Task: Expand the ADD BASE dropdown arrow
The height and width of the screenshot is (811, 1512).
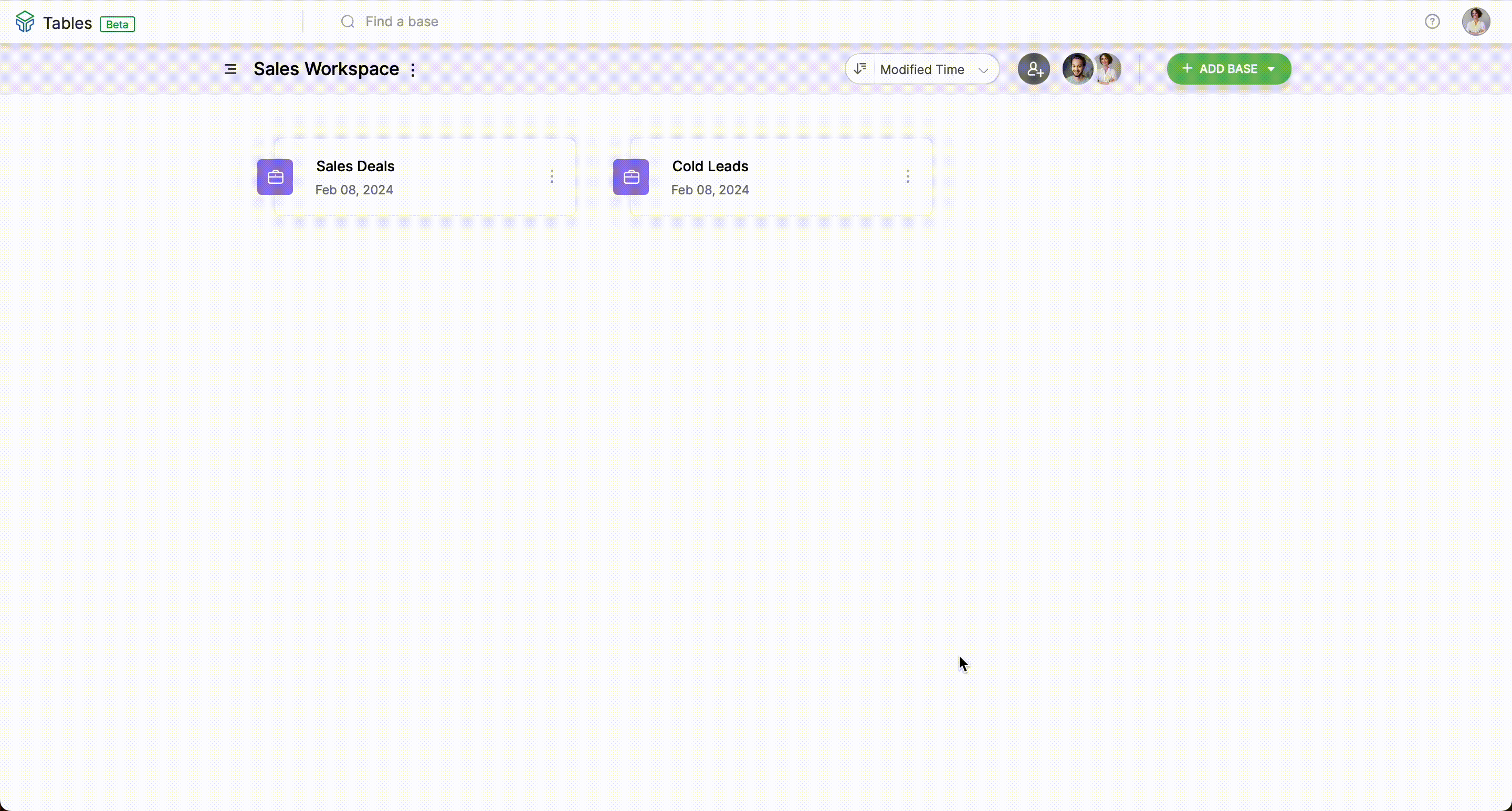Action: [1272, 69]
